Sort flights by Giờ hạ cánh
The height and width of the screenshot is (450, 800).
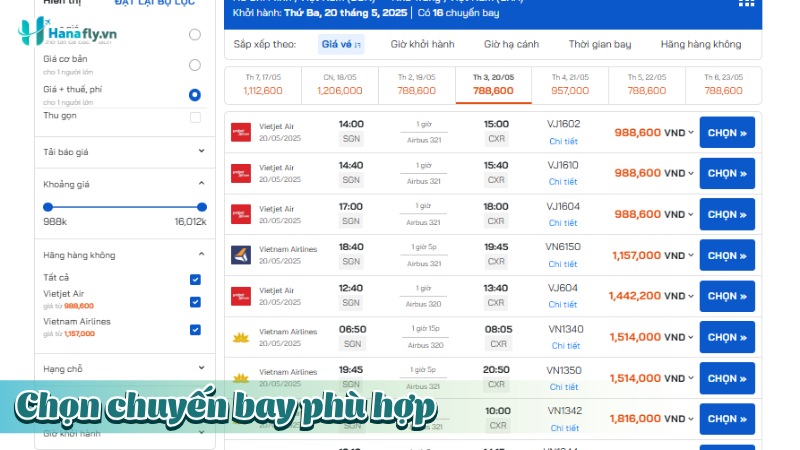tap(511, 44)
